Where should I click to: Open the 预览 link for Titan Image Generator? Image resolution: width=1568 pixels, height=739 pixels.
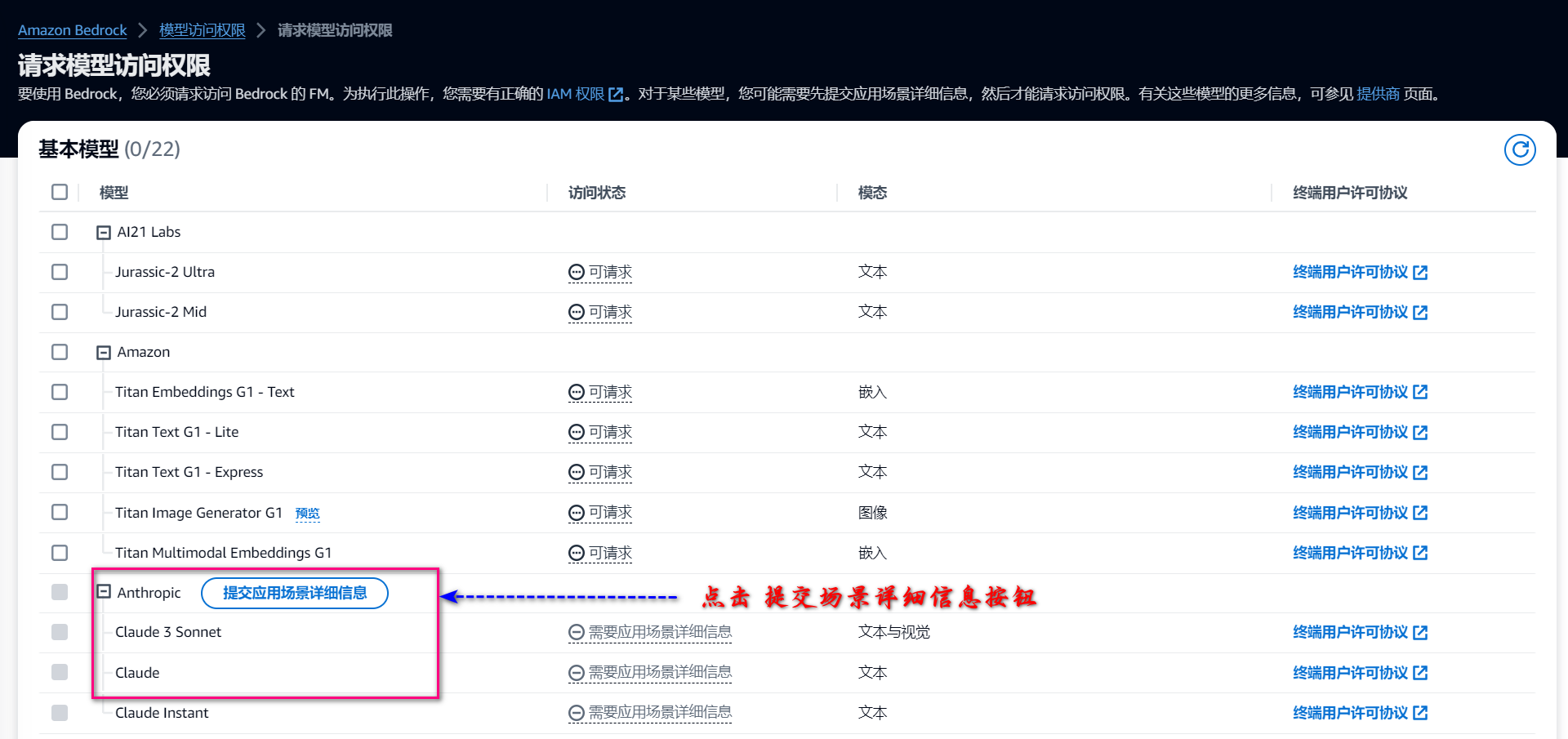pos(308,513)
